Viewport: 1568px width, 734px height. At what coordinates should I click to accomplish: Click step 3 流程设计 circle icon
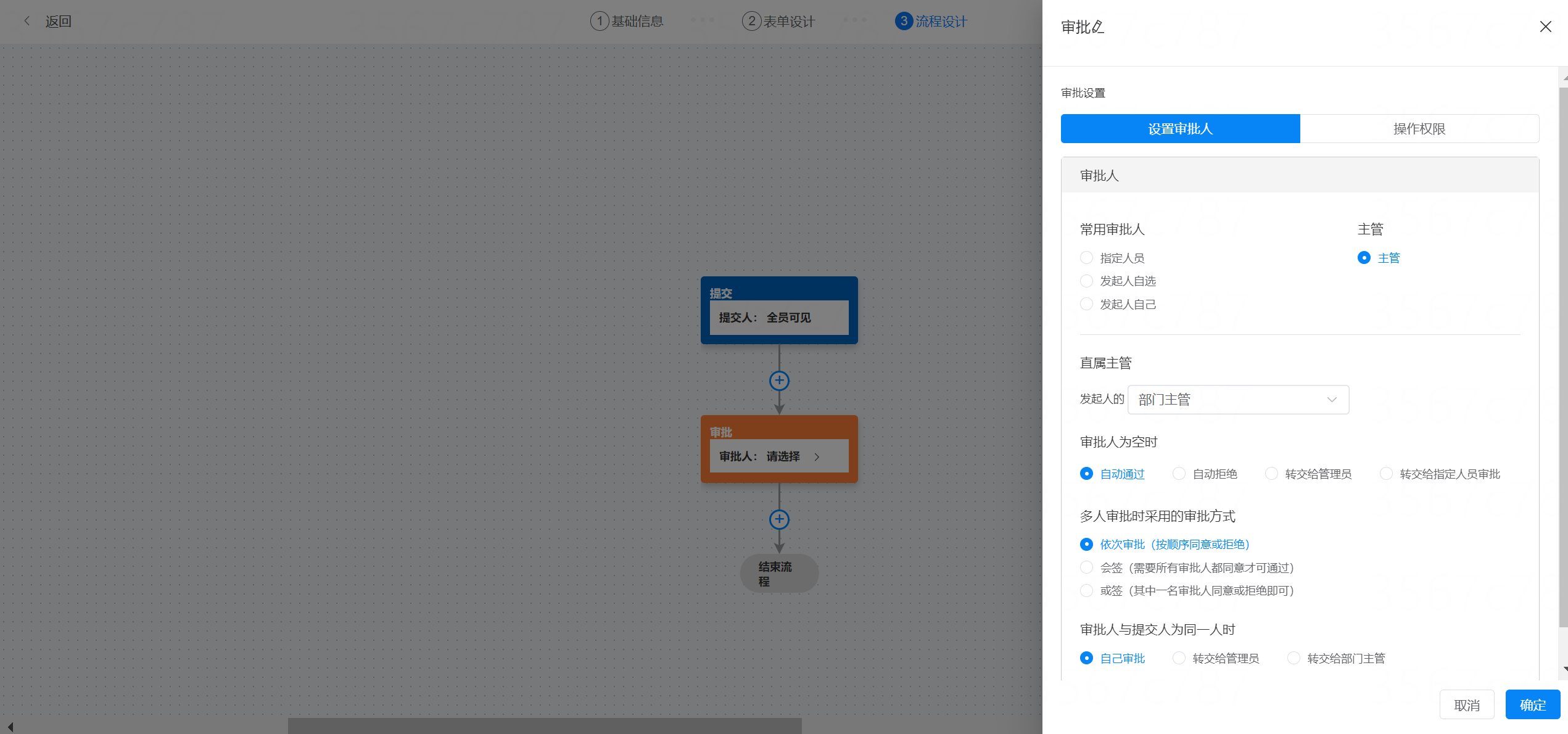click(904, 21)
